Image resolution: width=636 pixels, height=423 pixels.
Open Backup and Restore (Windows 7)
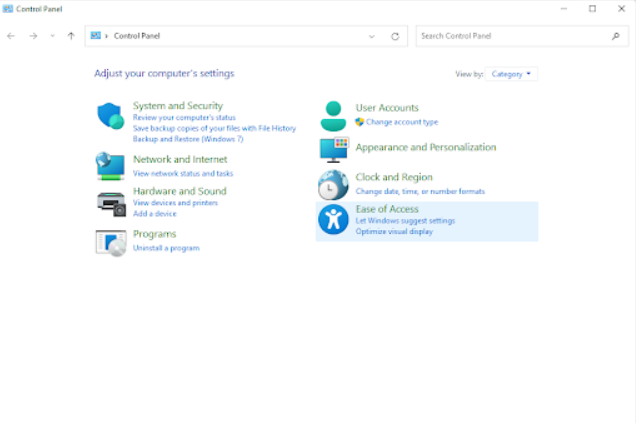(x=188, y=139)
